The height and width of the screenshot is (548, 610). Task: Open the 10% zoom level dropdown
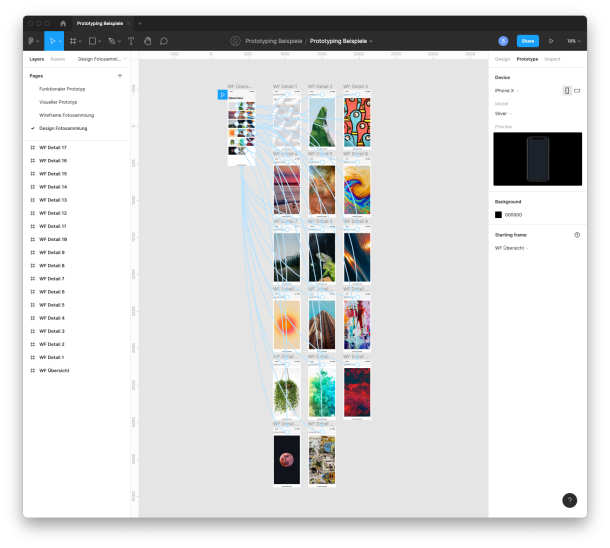(x=572, y=41)
